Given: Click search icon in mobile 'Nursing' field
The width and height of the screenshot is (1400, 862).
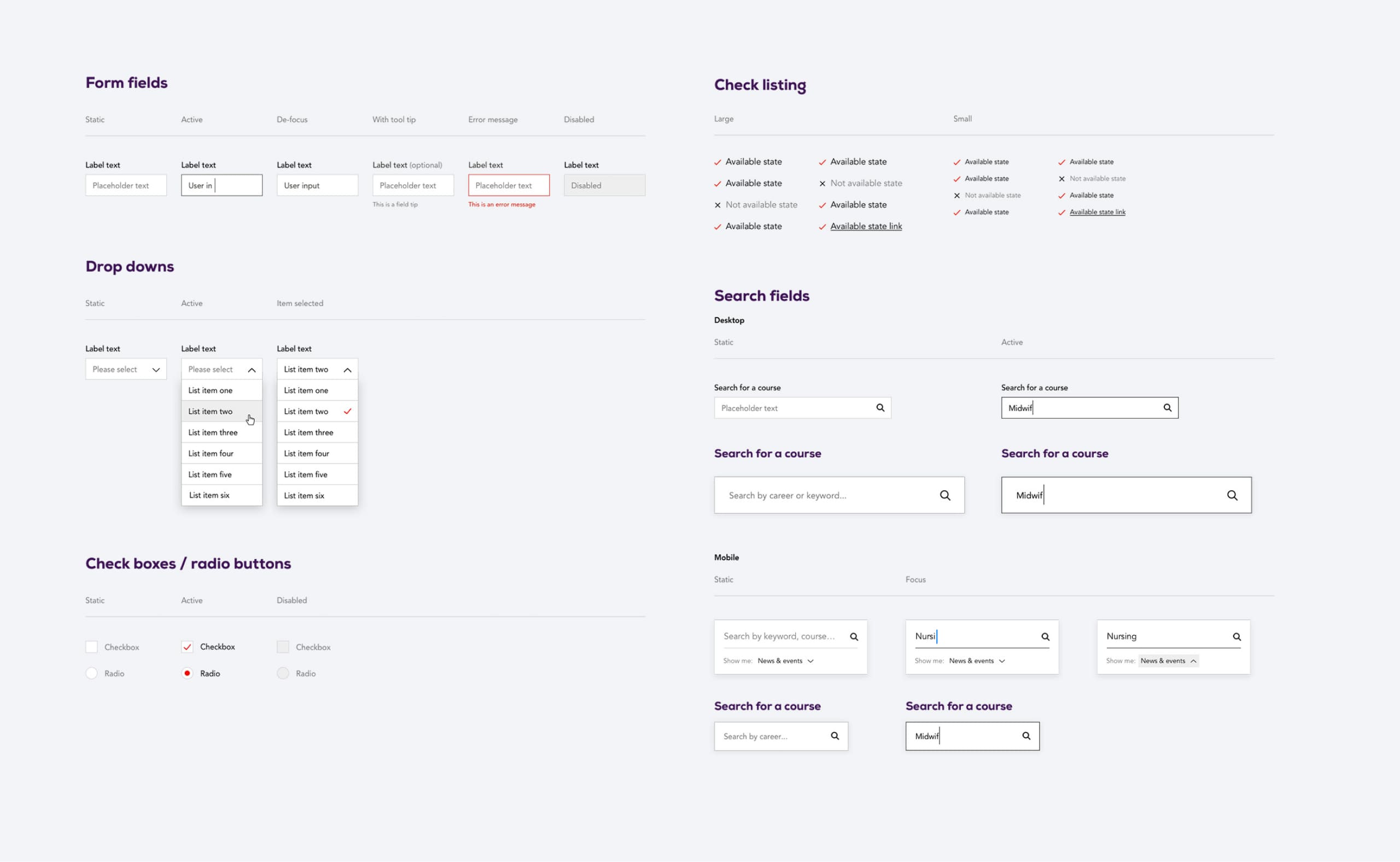Looking at the screenshot, I should [x=1236, y=636].
